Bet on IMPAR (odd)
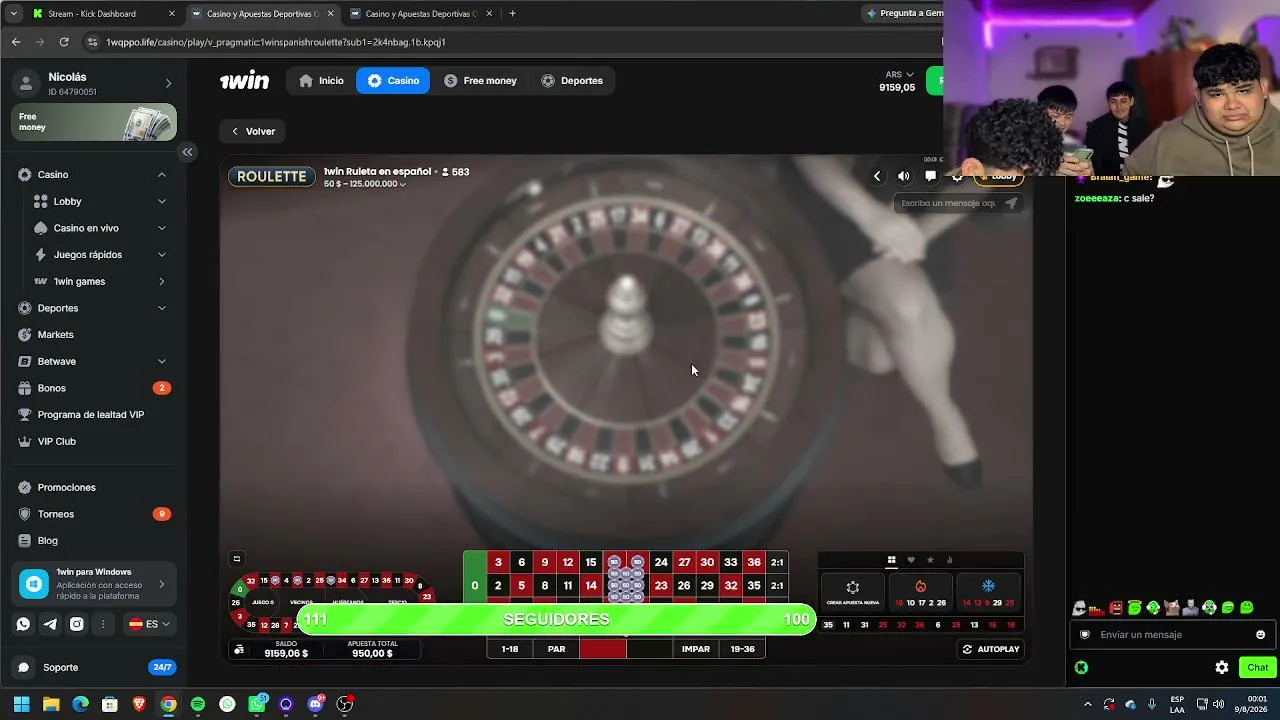1280x720 pixels. pyautogui.click(x=696, y=649)
